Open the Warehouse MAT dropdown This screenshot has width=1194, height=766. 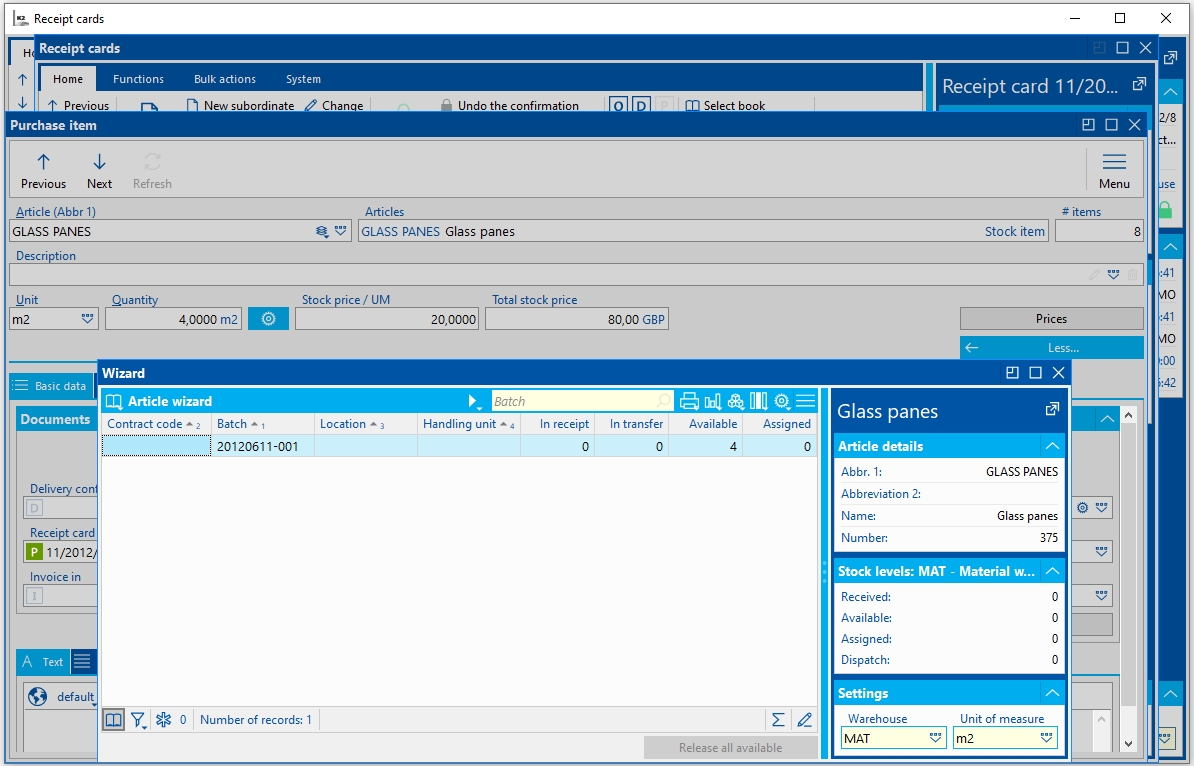pyautogui.click(x=936, y=738)
